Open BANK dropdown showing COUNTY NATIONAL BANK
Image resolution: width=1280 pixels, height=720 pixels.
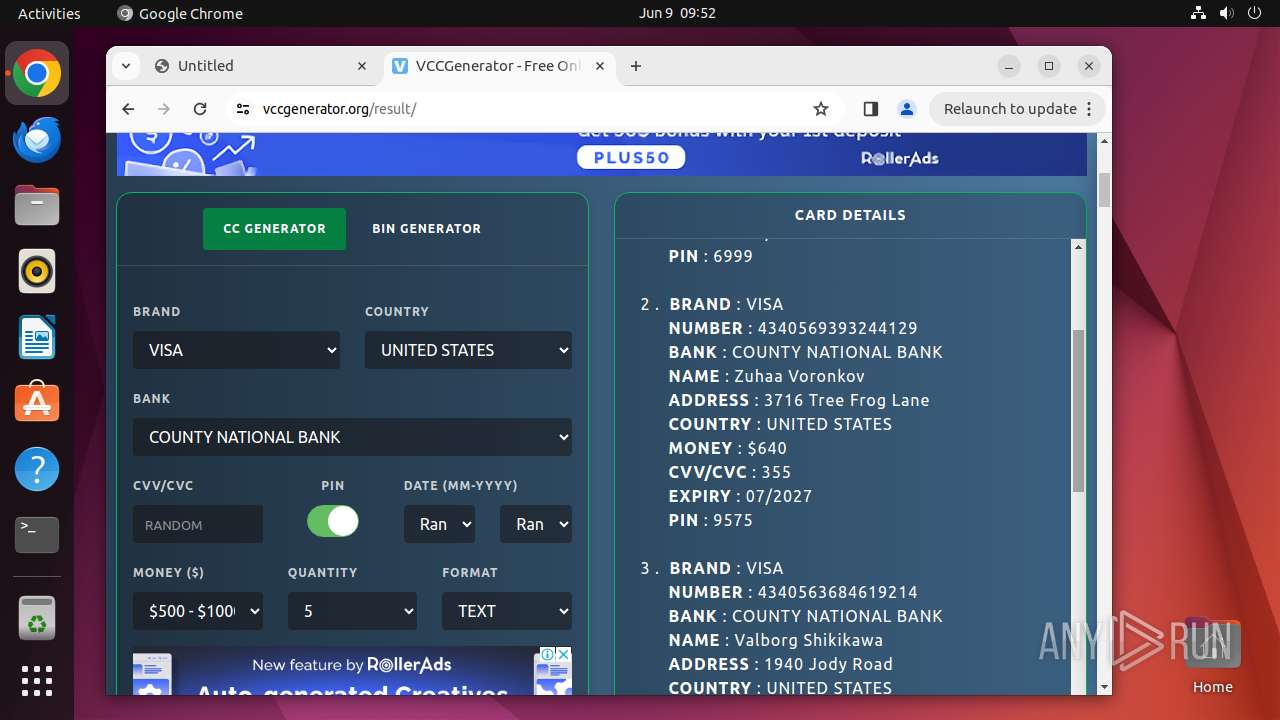pos(352,437)
